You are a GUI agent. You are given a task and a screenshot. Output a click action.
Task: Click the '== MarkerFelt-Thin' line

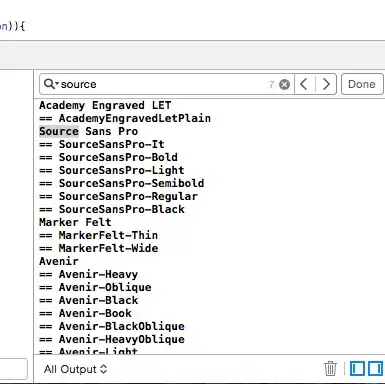[98, 235]
